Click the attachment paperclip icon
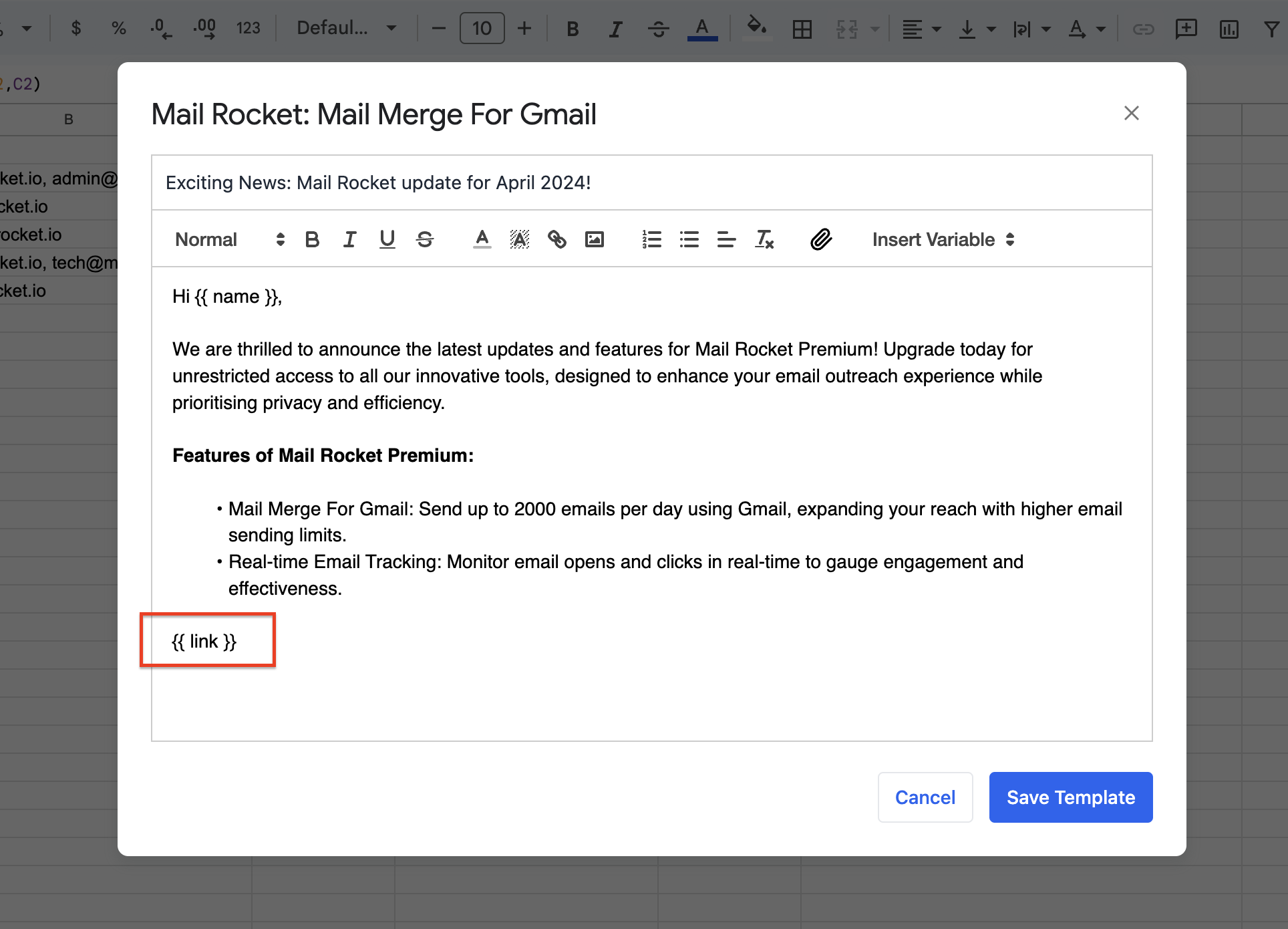The image size is (1288, 929). tap(821, 239)
